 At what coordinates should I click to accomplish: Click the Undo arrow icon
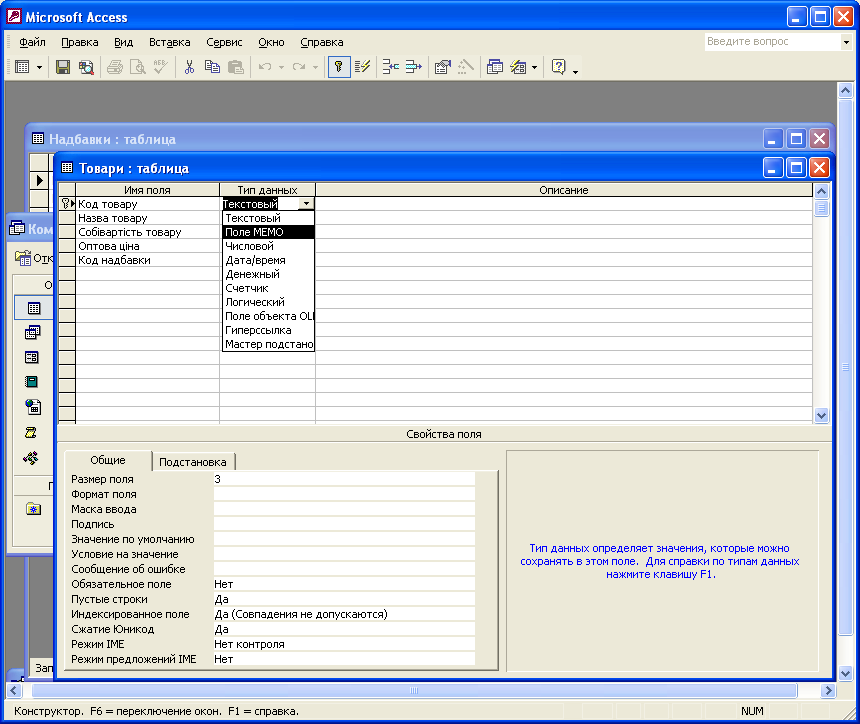click(265, 67)
